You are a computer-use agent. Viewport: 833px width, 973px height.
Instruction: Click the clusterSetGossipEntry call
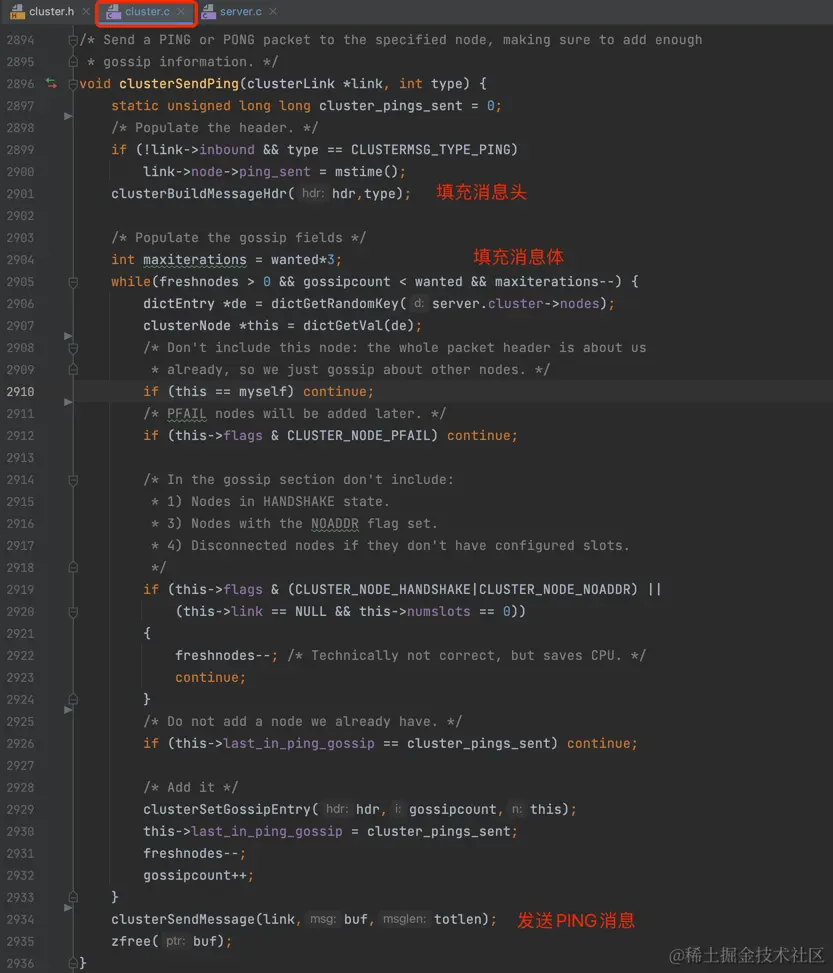click(227, 809)
